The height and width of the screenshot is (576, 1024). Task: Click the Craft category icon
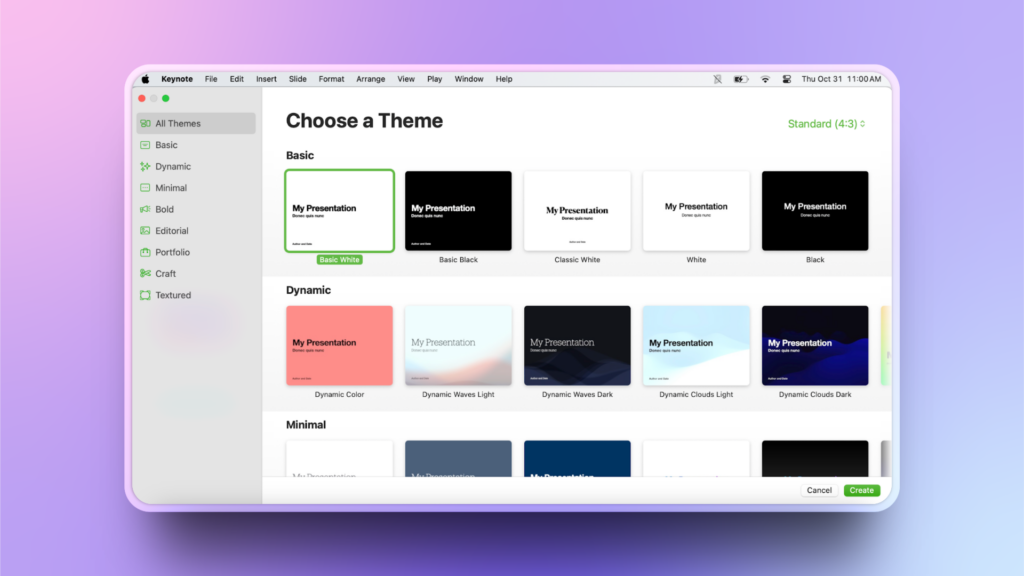(146, 274)
